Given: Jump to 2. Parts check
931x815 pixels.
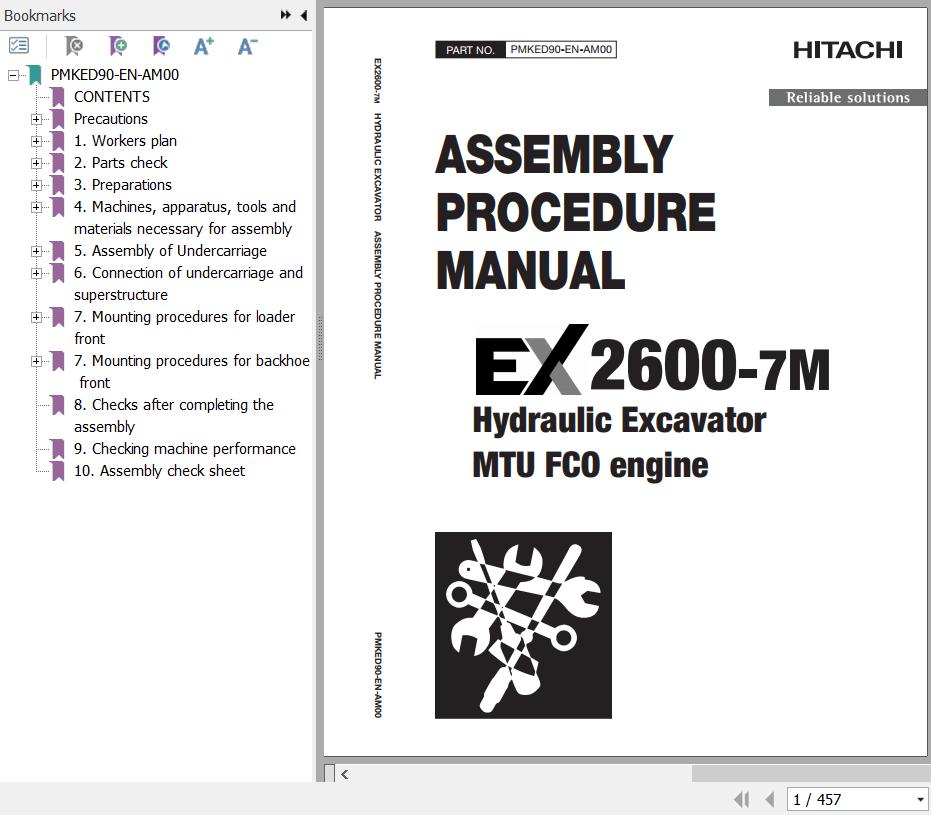Looking at the screenshot, I should click(x=121, y=163).
